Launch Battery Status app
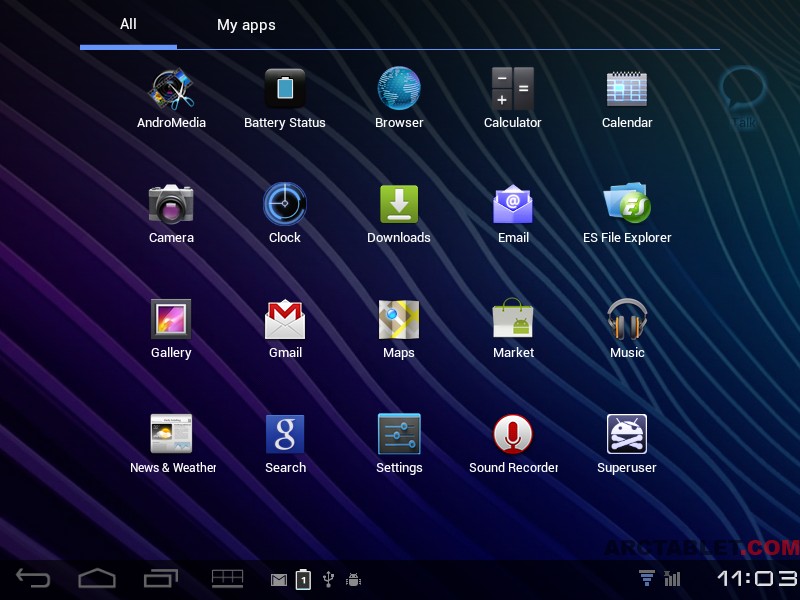Screen dimensions: 800x600 point(285,90)
